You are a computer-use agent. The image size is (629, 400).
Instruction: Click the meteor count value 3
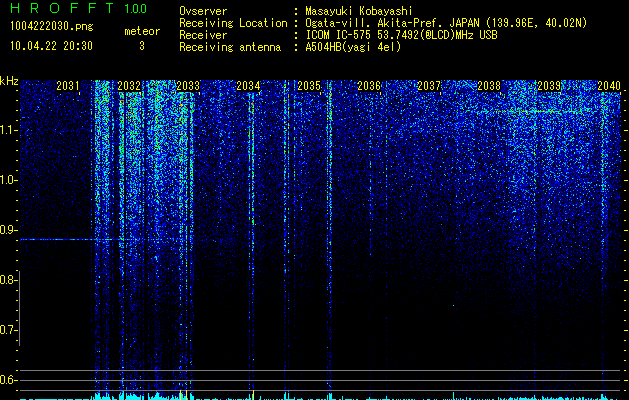click(x=142, y=46)
